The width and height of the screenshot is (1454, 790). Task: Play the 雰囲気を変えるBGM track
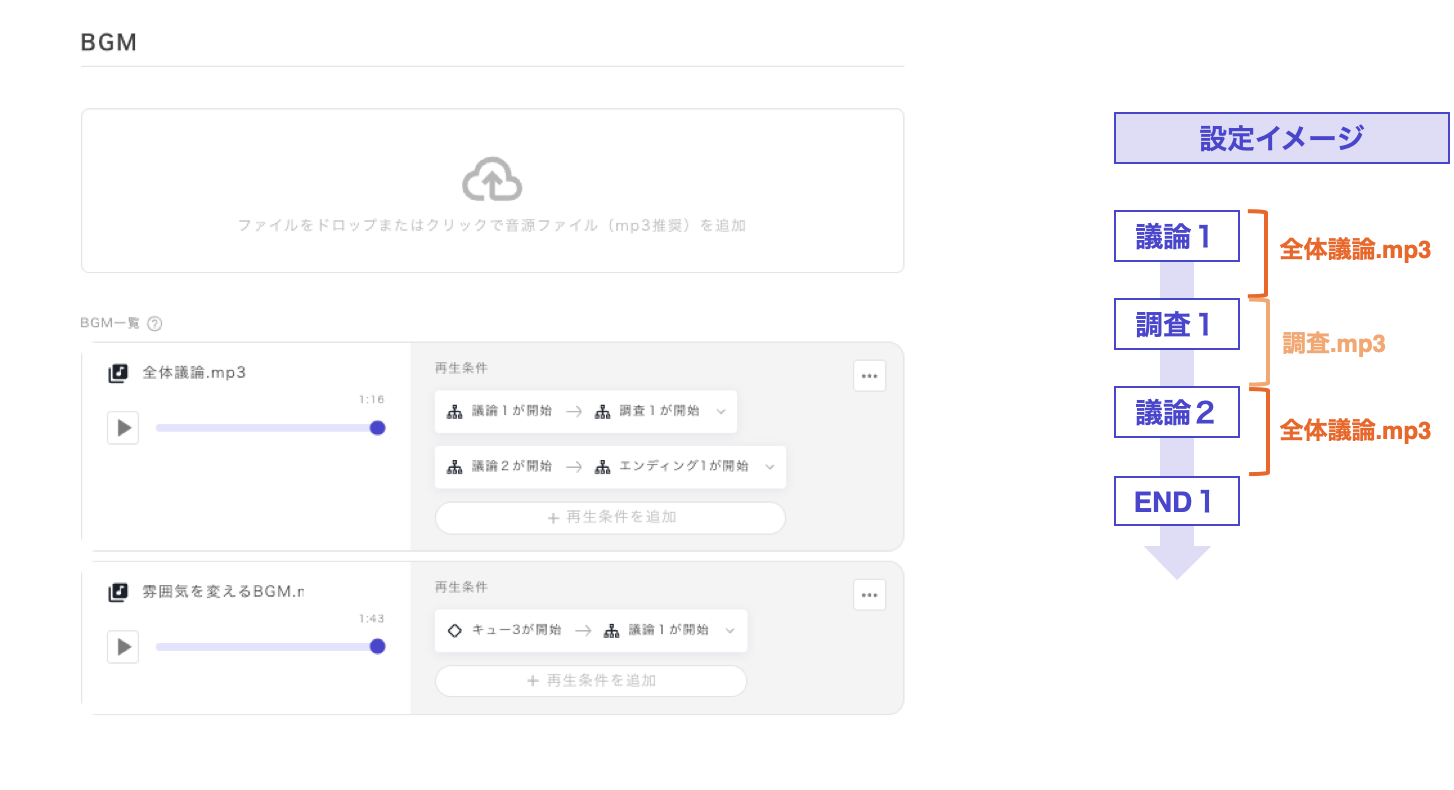(x=123, y=647)
